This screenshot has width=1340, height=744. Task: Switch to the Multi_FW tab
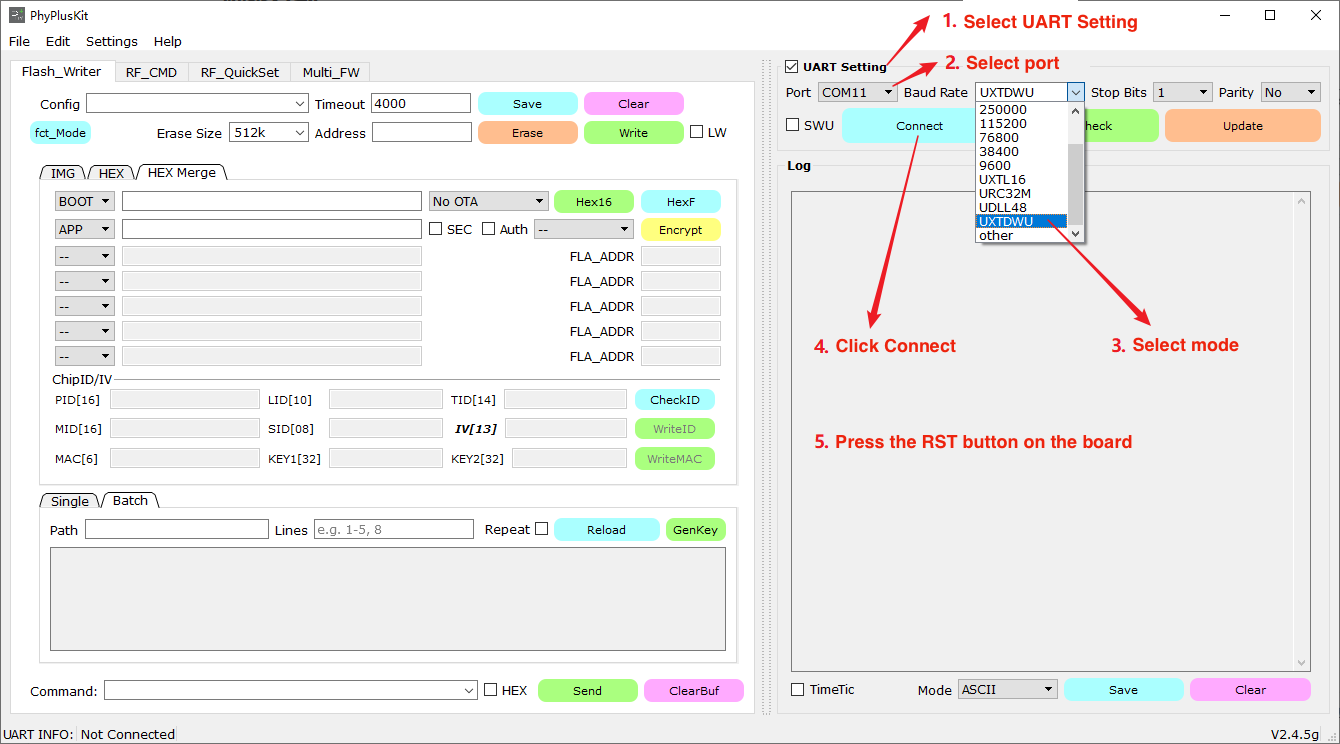[x=331, y=72]
